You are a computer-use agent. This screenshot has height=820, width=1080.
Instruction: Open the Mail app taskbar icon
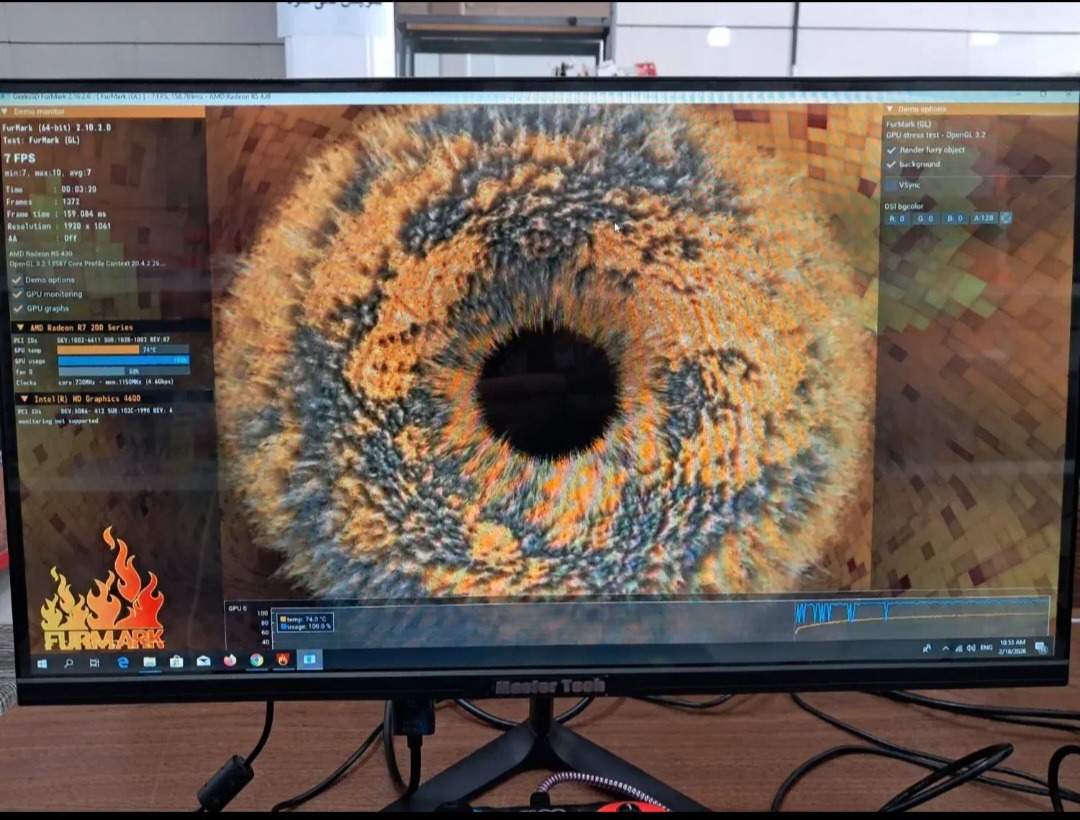pos(203,661)
